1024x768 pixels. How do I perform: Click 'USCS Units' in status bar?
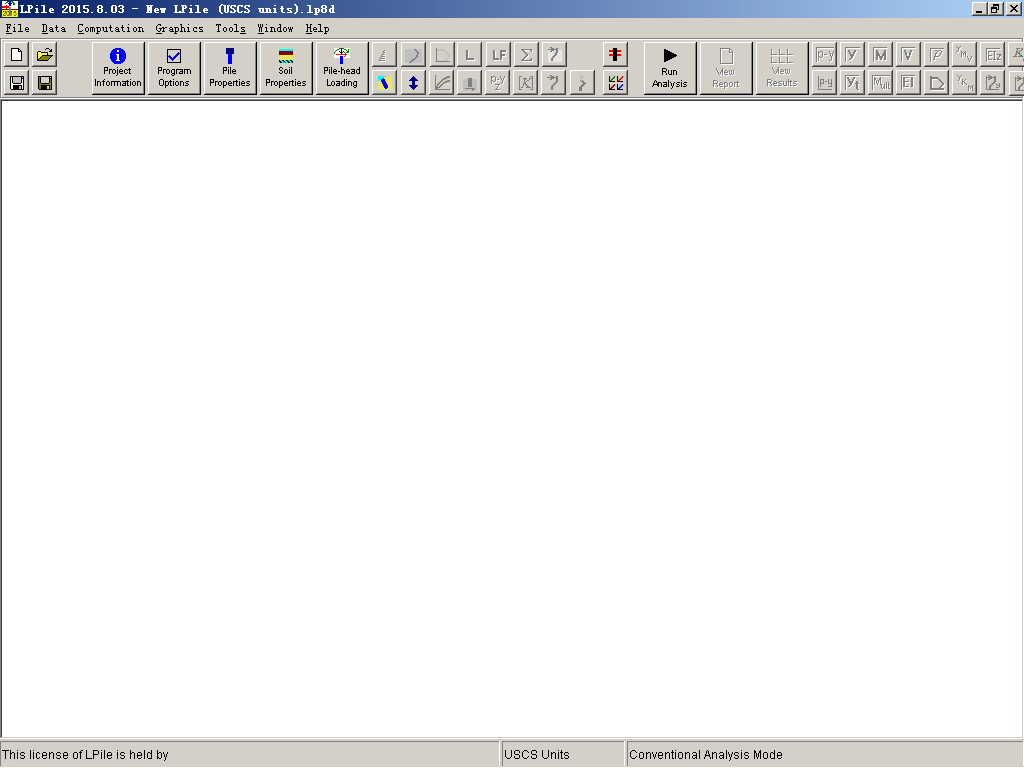click(x=537, y=754)
